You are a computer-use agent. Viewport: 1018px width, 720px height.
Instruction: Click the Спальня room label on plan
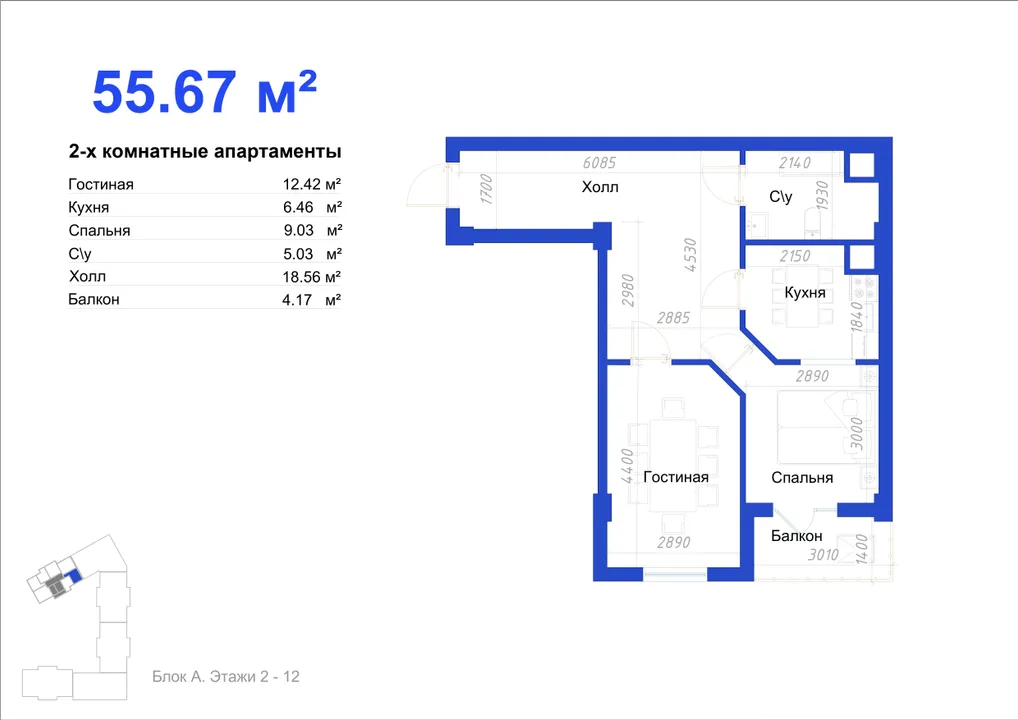click(802, 478)
